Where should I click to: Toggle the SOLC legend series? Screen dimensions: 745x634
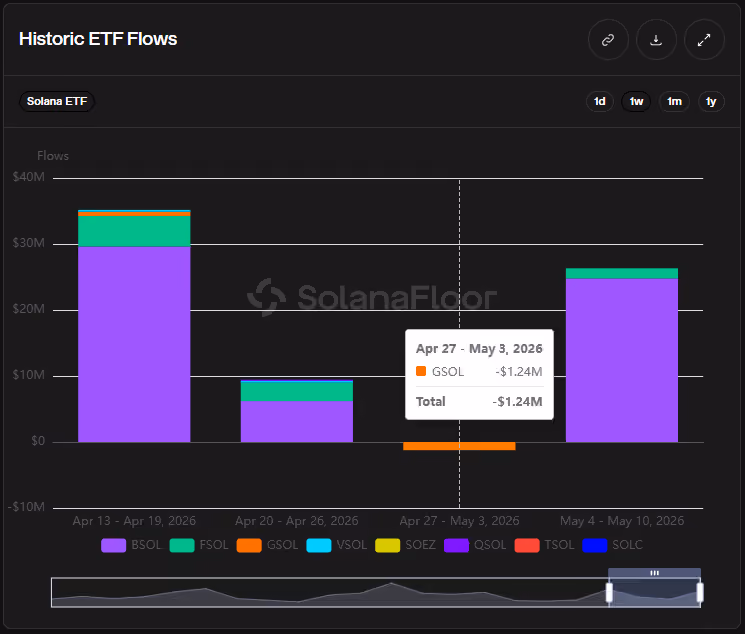612,545
